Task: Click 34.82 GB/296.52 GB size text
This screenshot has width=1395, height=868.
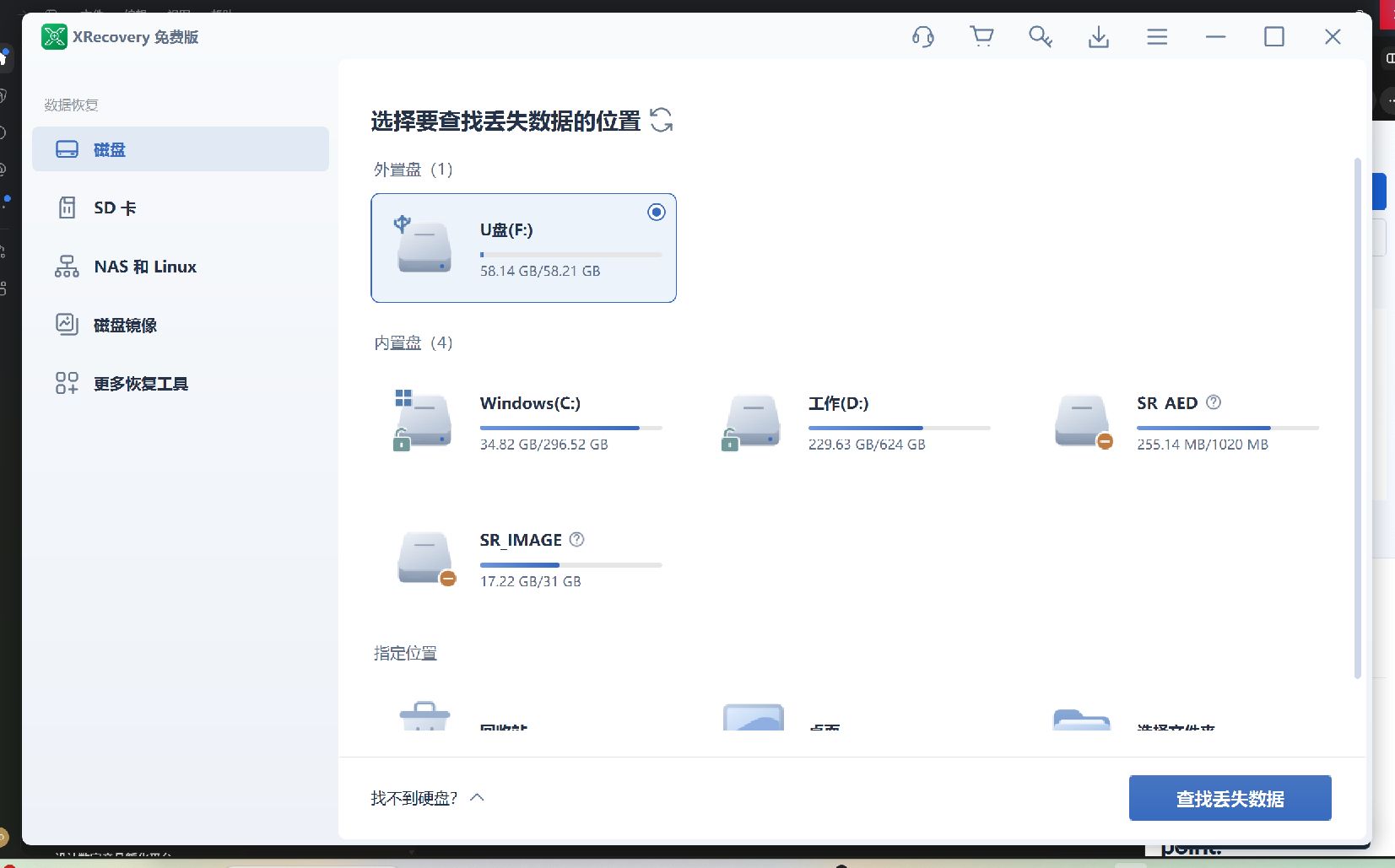Action: click(x=544, y=445)
